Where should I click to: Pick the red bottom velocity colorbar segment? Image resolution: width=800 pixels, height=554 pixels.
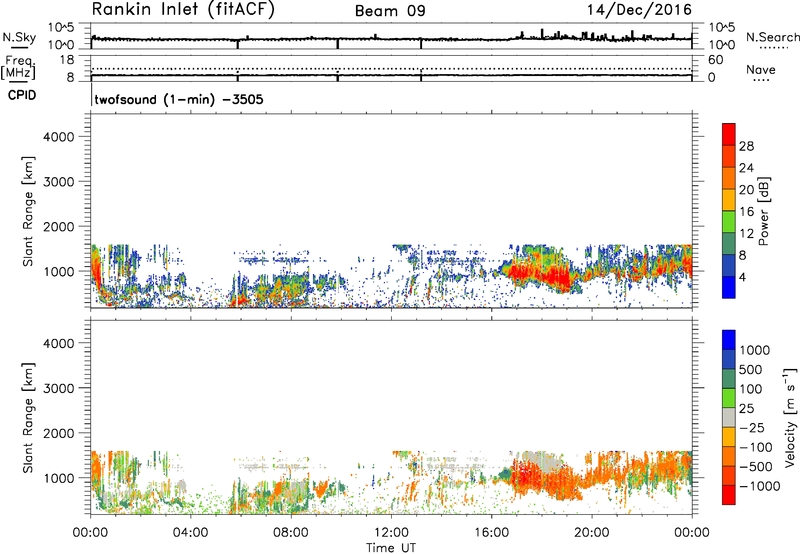tap(729, 495)
